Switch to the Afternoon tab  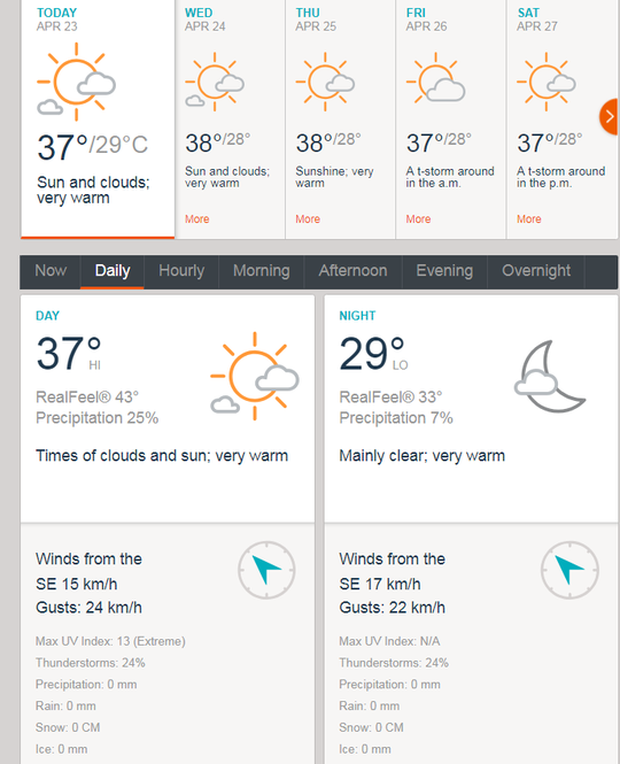353,271
